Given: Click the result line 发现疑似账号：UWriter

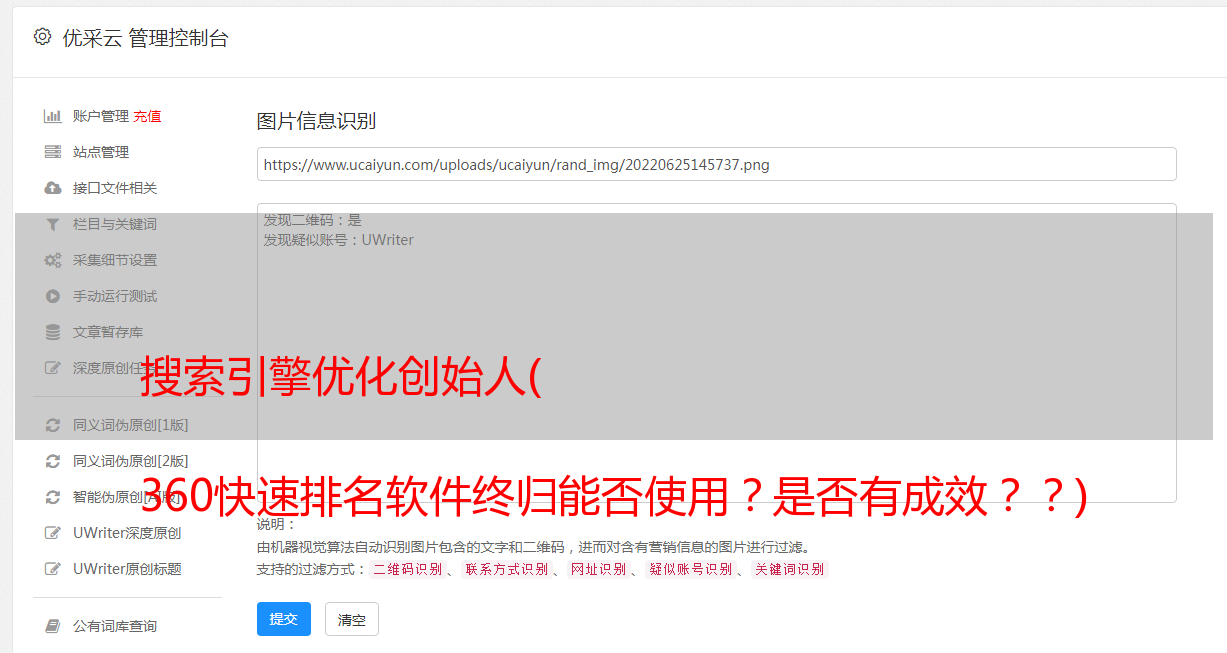Looking at the screenshot, I should pyautogui.click(x=338, y=240).
